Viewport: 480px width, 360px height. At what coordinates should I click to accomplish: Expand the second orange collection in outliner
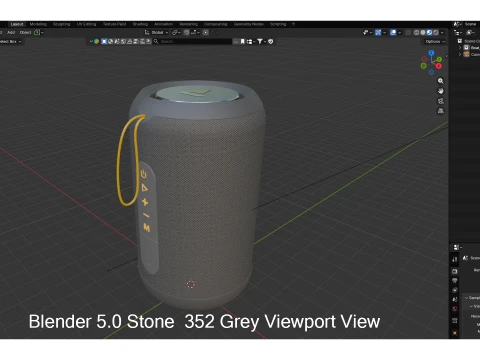click(460, 54)
